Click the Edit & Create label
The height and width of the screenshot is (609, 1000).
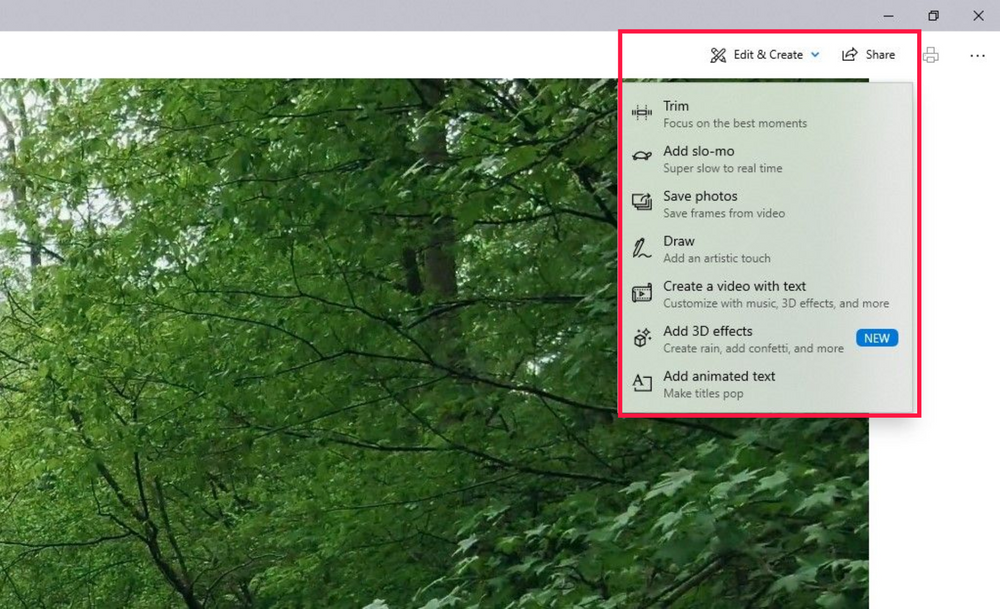pos(768,55)
